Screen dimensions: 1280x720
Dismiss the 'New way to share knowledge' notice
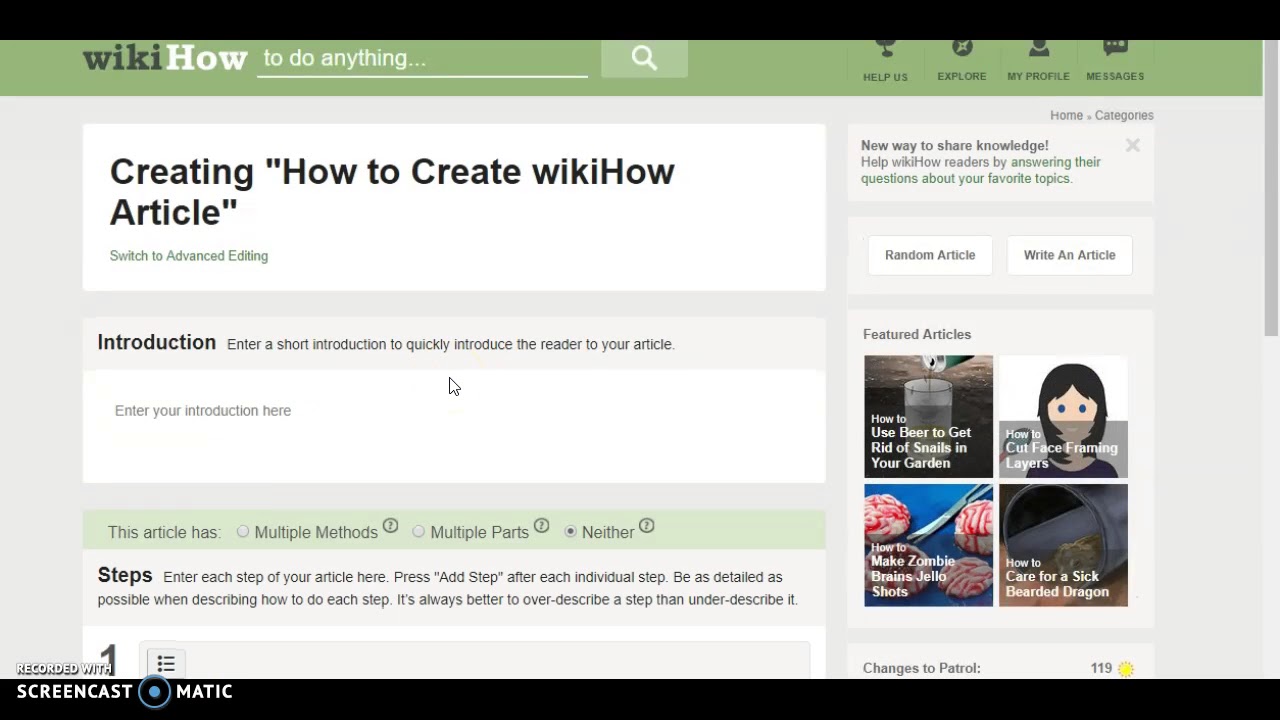[1133, 146]
